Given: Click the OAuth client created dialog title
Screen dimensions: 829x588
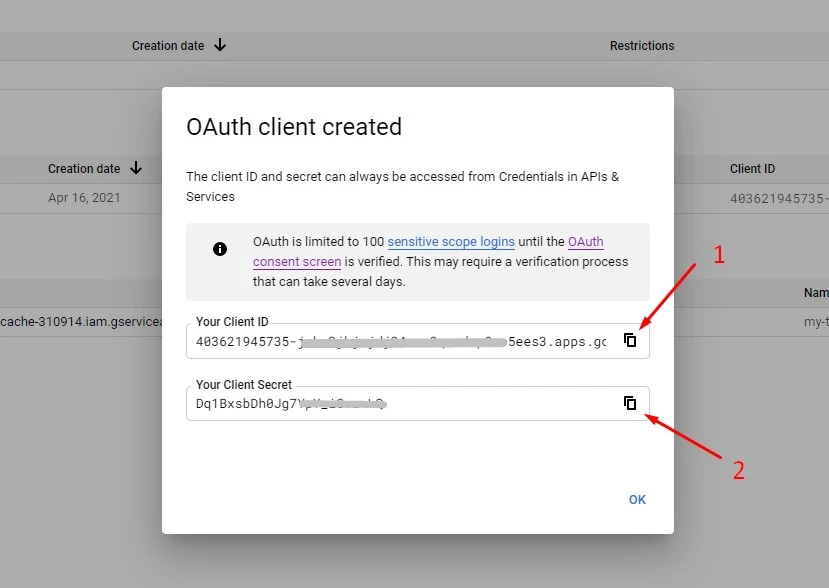Looking at the screenshot, I should (294, 127).
